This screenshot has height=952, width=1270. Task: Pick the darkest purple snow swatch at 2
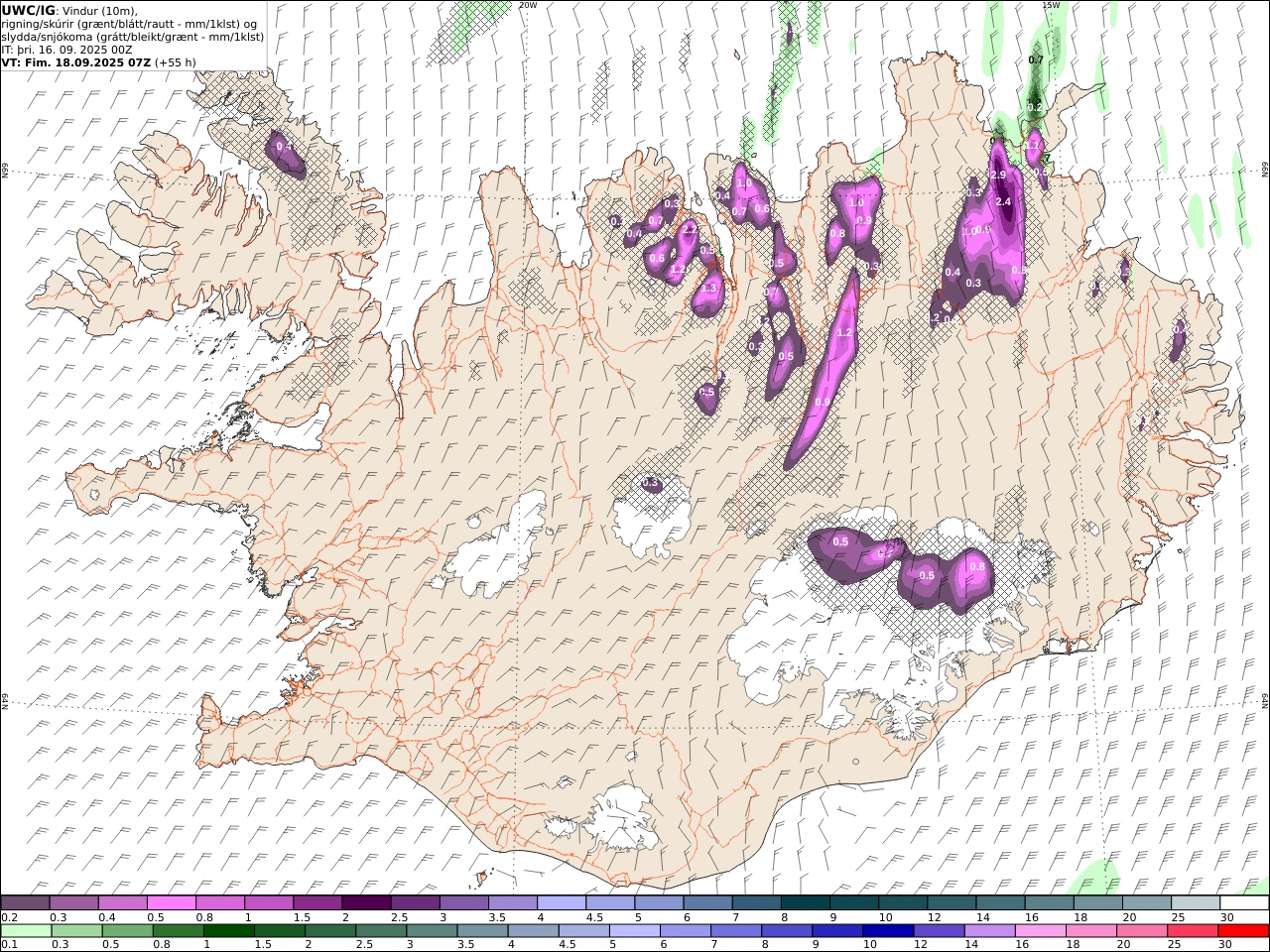click(x=365, y=902)
